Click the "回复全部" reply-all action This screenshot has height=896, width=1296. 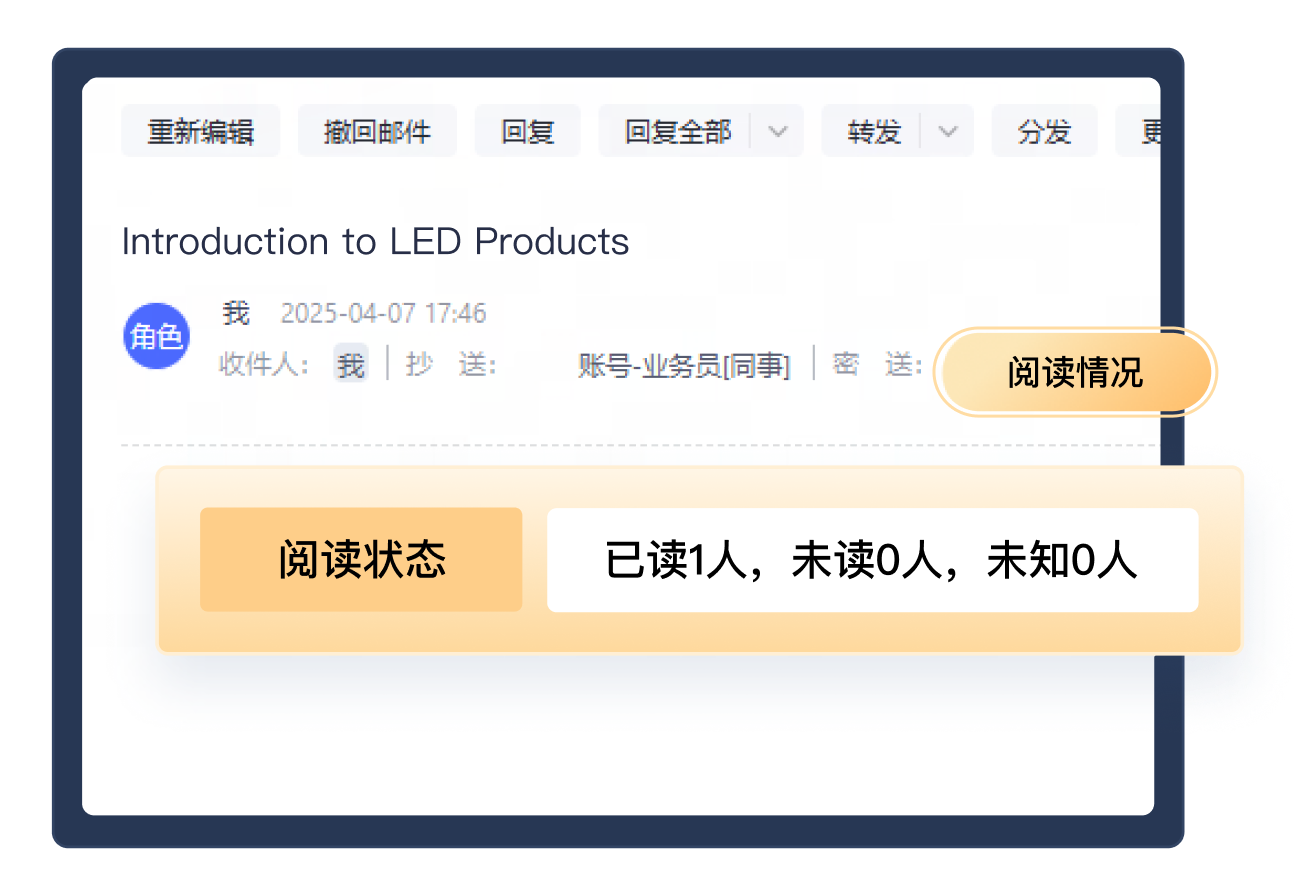point(676,131)
